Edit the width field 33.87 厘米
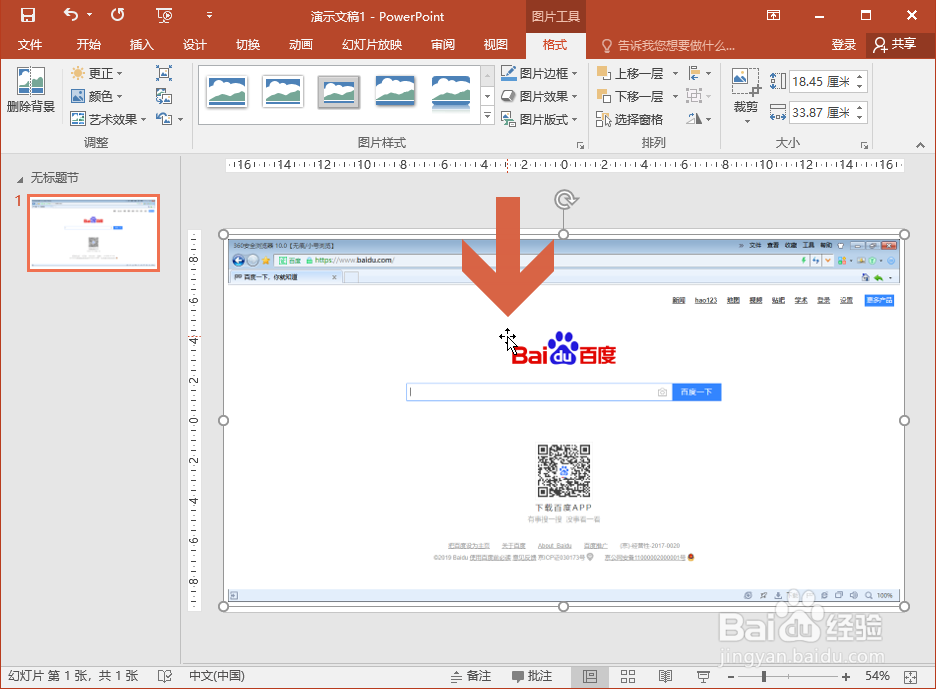 tap(822, 112)
